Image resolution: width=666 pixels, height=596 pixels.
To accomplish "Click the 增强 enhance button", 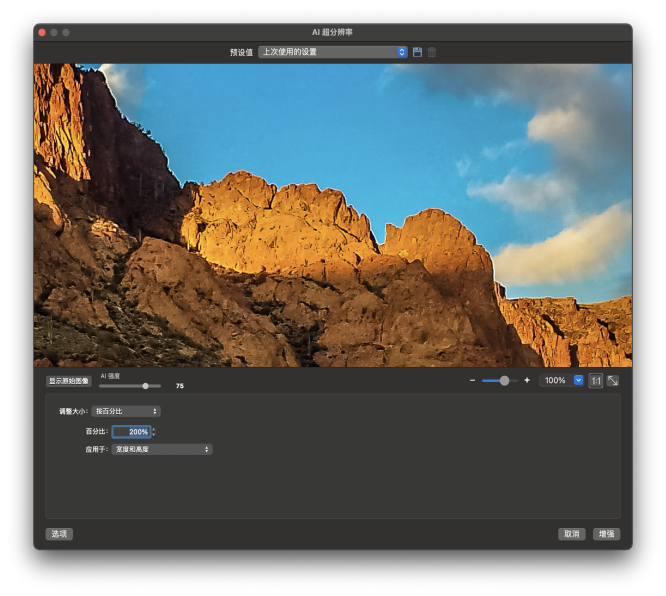I will point(606,534).
